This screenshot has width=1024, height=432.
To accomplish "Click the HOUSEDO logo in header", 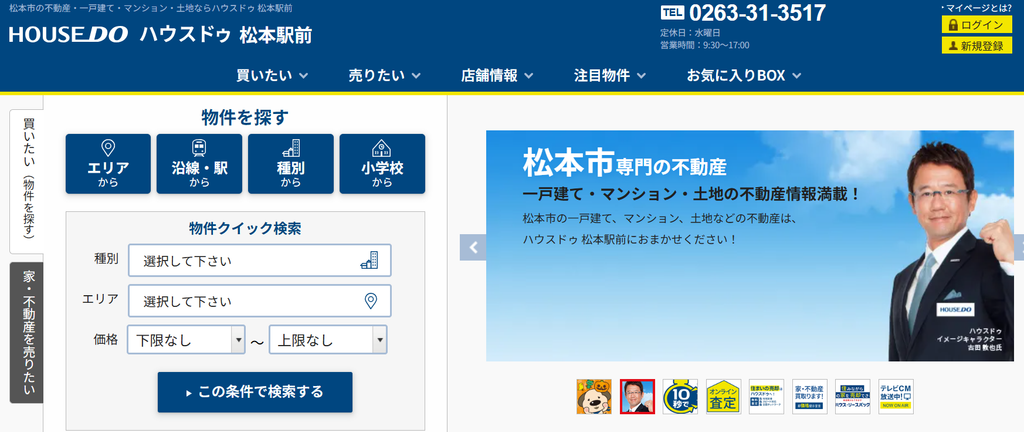I will tap(68, 35).
